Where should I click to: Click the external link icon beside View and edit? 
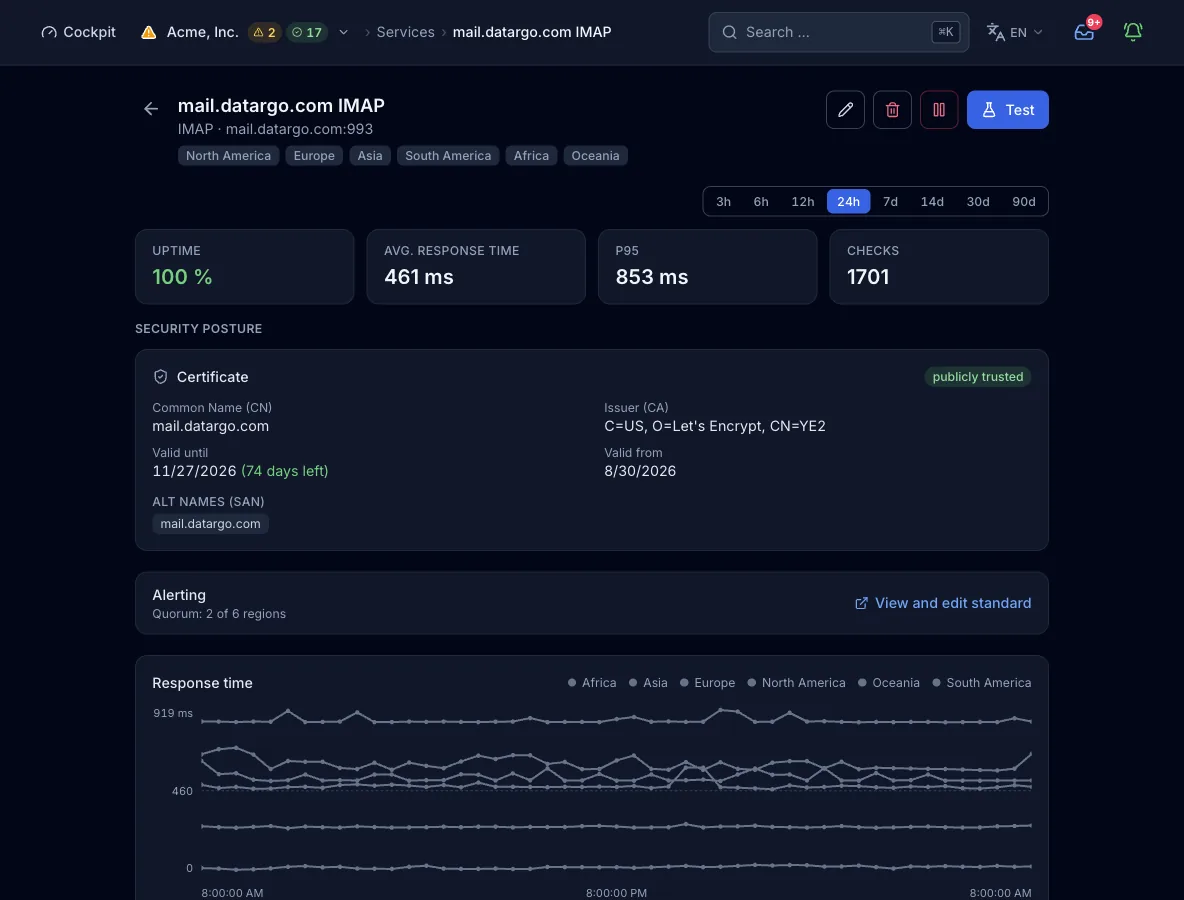861,603
